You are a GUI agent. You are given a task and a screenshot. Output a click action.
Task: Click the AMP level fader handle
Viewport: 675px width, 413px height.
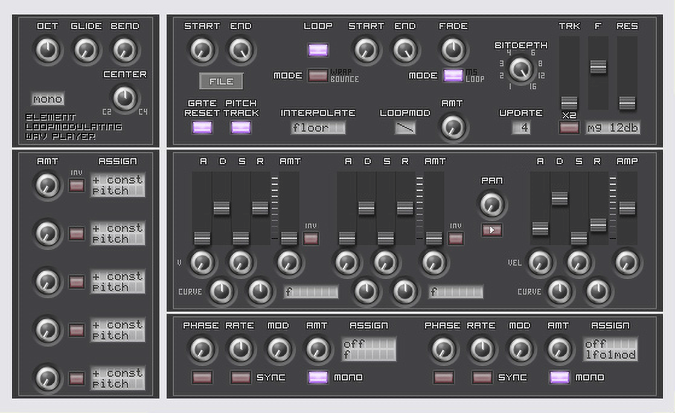[x=627, y=208]
